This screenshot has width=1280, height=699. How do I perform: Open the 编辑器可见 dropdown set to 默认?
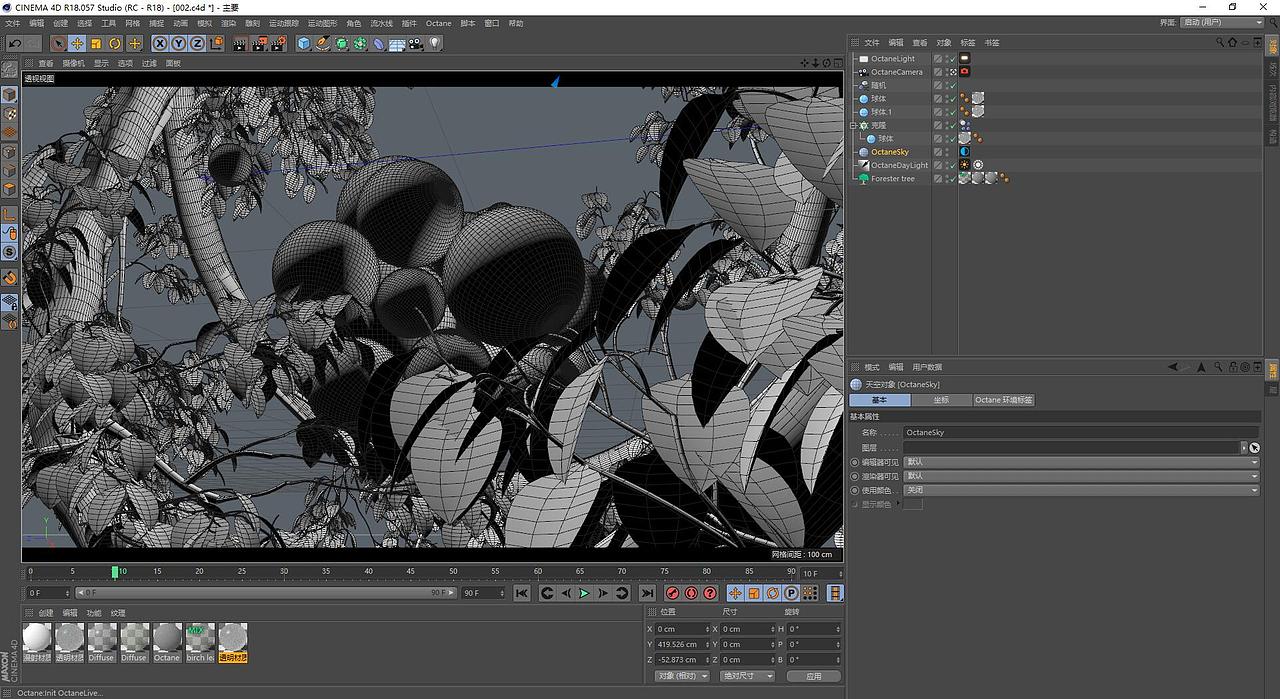(1080, 461)
